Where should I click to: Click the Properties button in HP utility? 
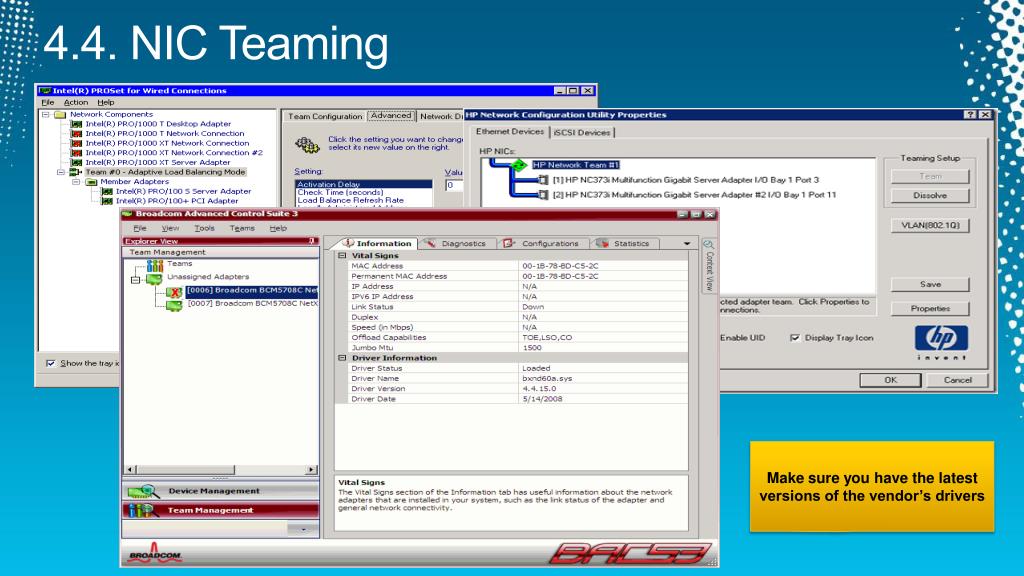(930, 309)
